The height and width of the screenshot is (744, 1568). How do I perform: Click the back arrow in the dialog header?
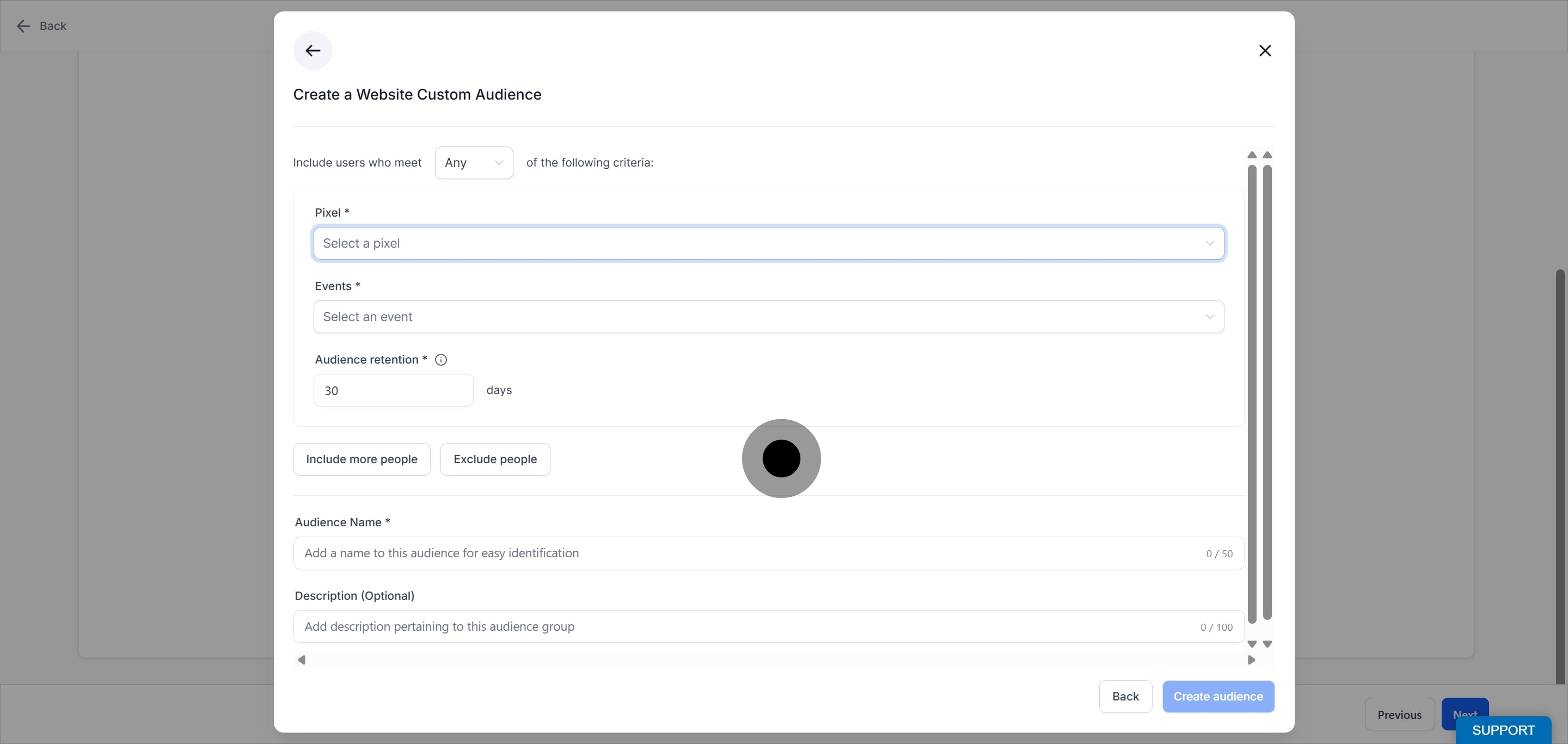click(x=313, y=51)
